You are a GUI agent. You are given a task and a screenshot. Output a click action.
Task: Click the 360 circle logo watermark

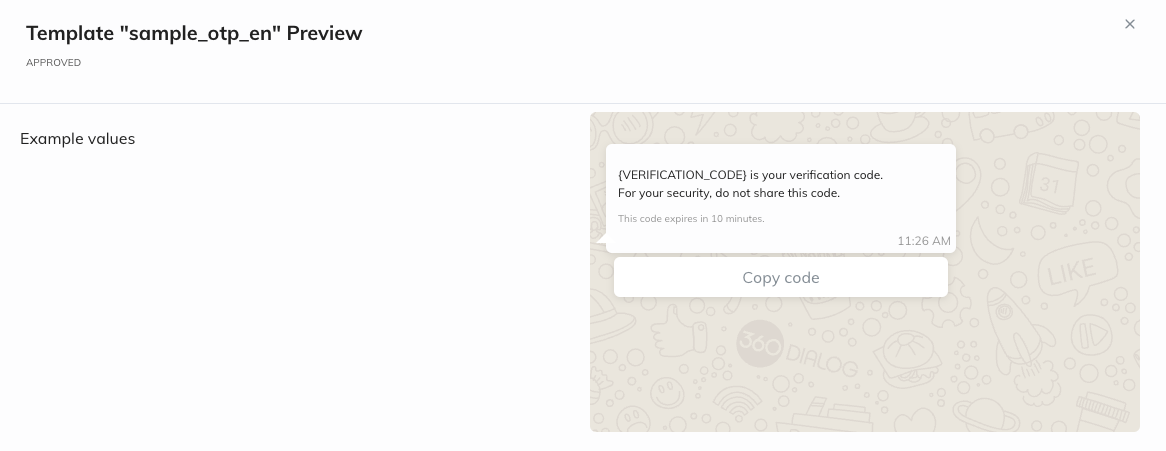[x=760, y=343]
